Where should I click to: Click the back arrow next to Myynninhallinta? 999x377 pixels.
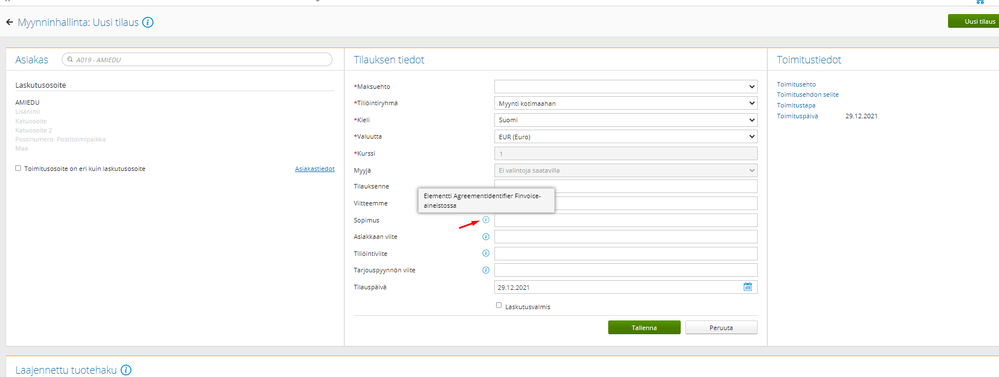tap(9, 22)
